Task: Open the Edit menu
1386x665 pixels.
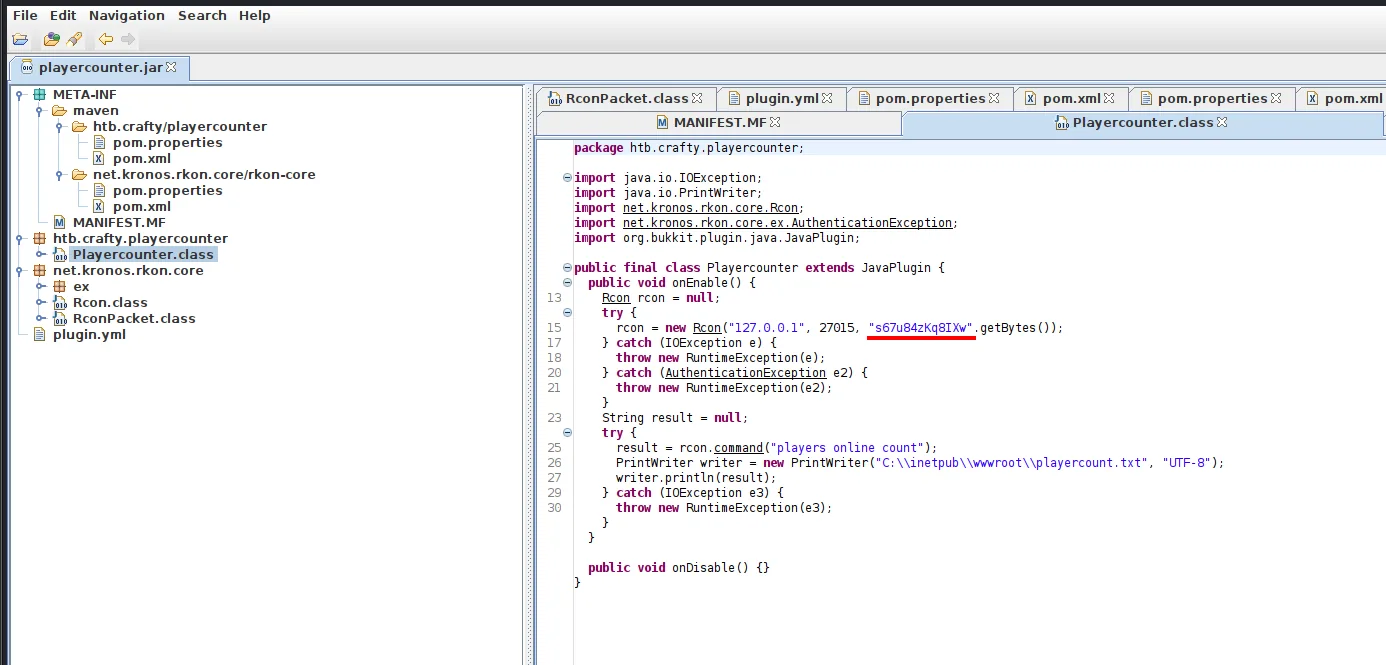Action: pos(63,15)
